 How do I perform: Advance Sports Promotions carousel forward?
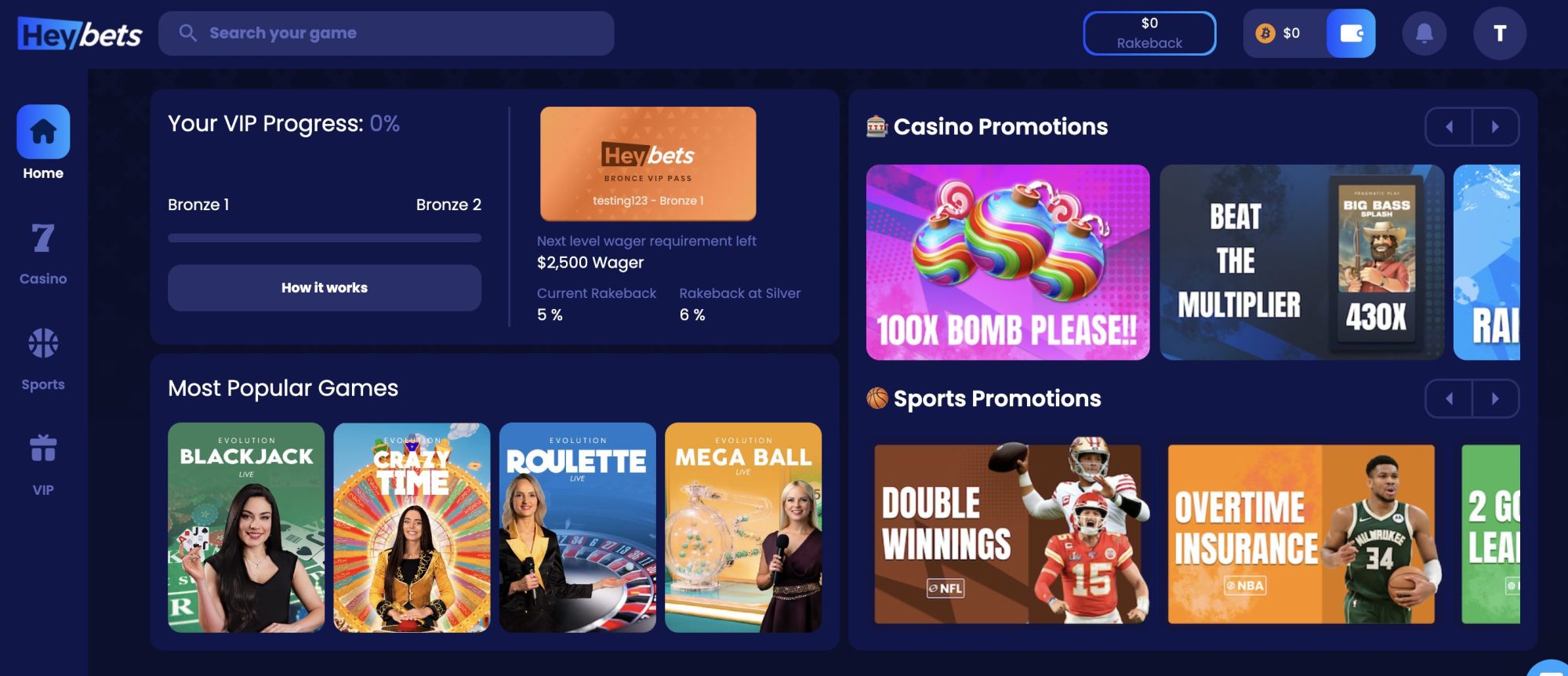click(x=1496, y=398)
